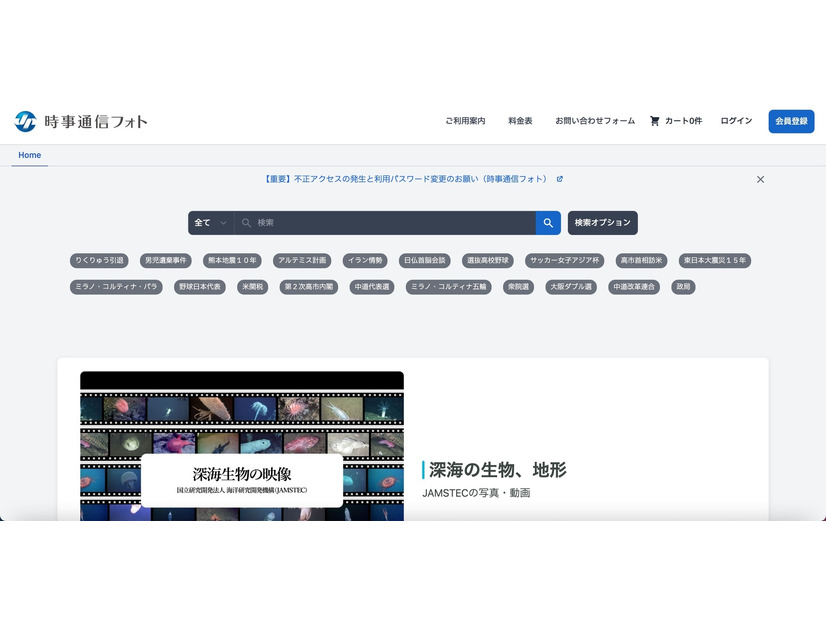This screenshot has height=620, width=826.
Task: Select the 東日本大震災１５年 tag
Action: click(x=715, y=260)
